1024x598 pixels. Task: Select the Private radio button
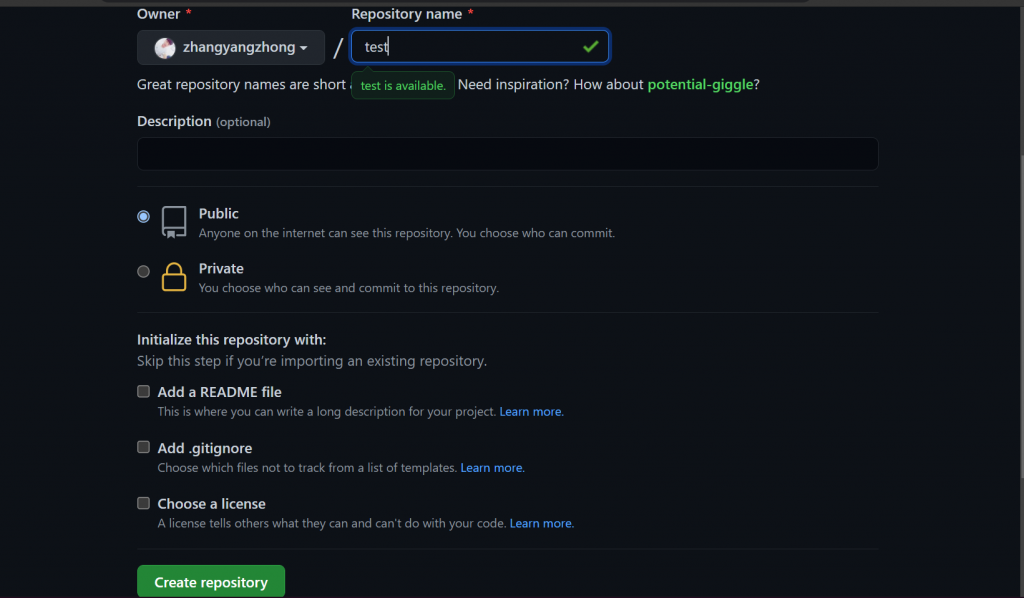pyautogui.click(x=144, y=271)
